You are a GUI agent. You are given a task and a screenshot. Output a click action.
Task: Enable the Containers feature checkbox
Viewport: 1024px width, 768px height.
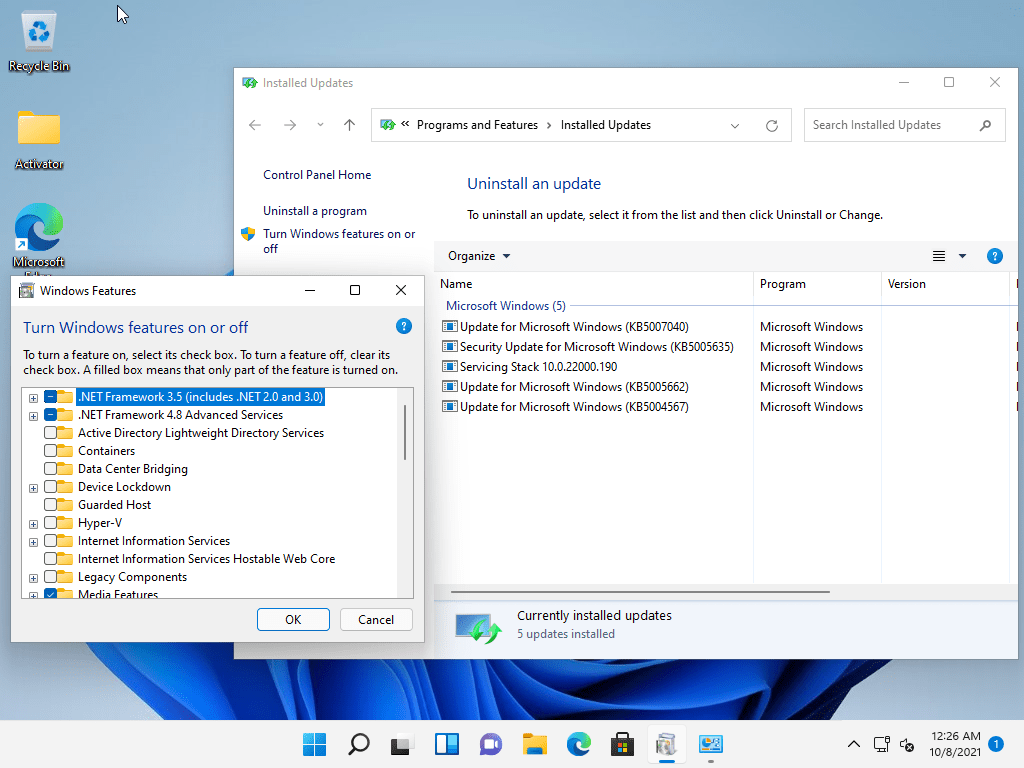[x=50, y=451]
